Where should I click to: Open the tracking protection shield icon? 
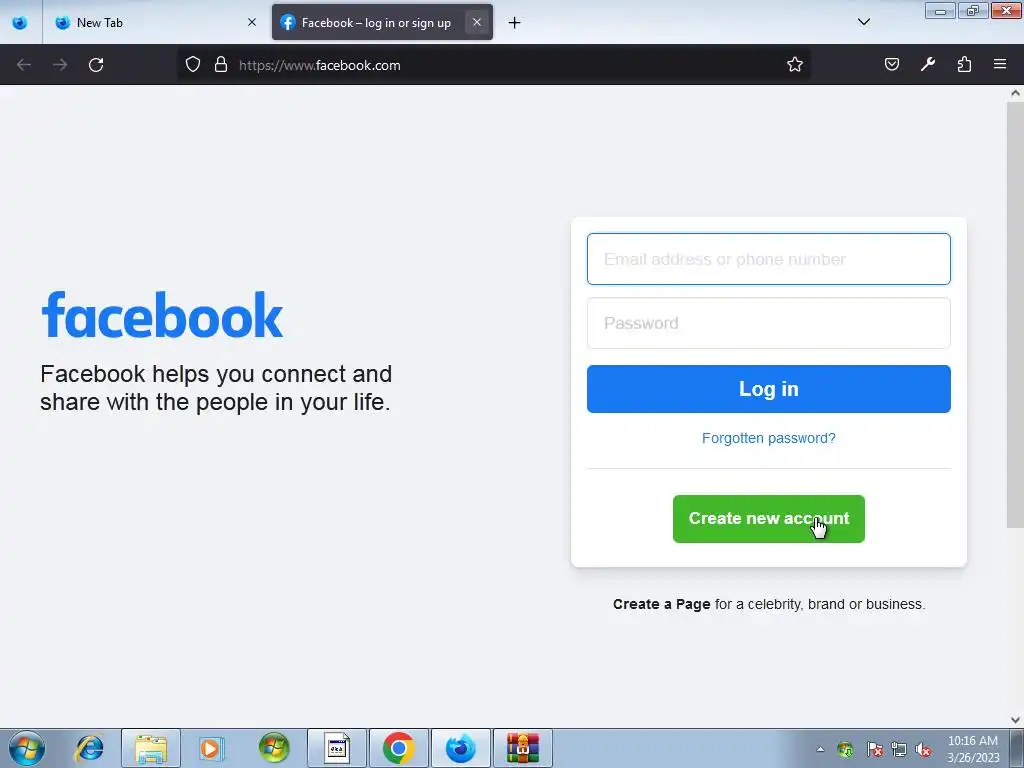click(193, 64)
